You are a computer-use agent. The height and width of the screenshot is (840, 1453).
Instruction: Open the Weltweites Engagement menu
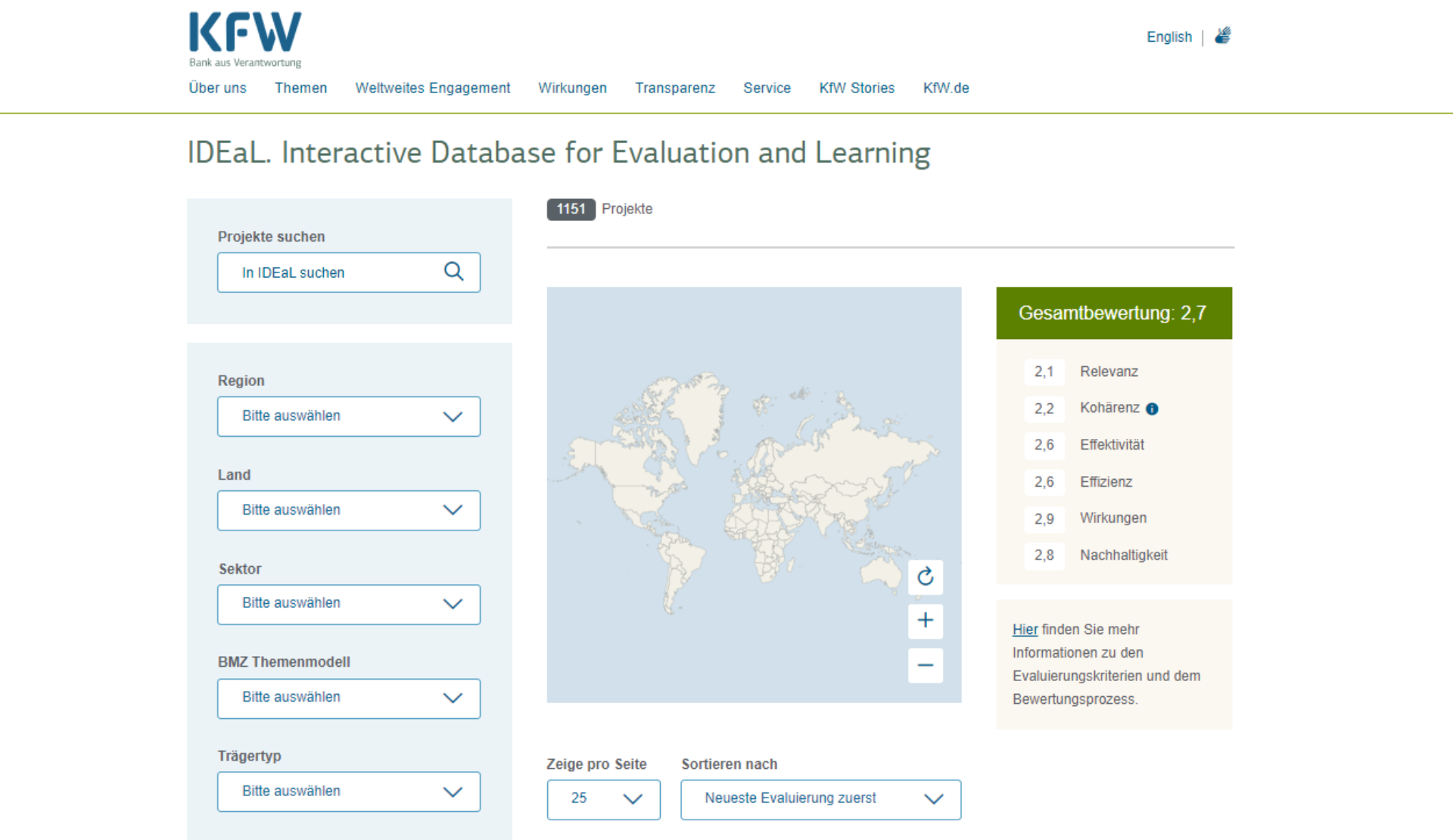(x=433, y=88)
